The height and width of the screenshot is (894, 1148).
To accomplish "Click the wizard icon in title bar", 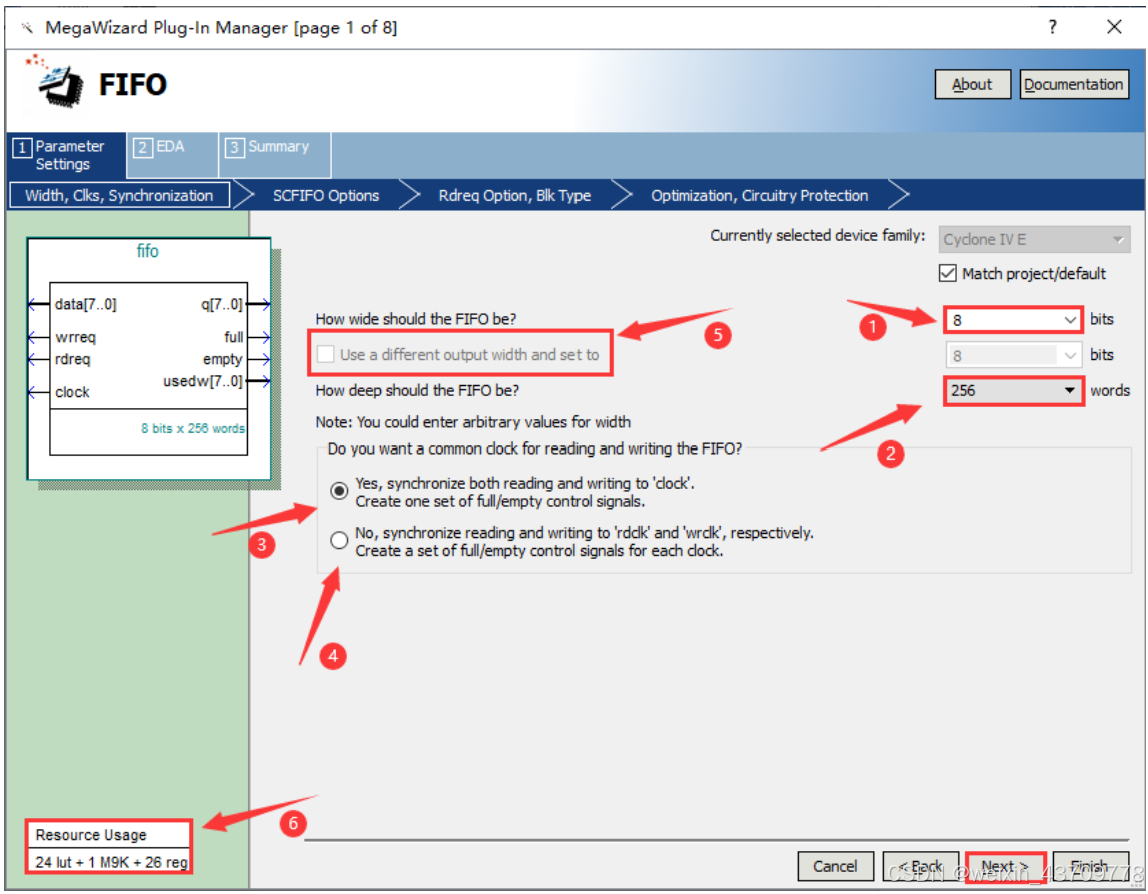I will coord(27,28).
